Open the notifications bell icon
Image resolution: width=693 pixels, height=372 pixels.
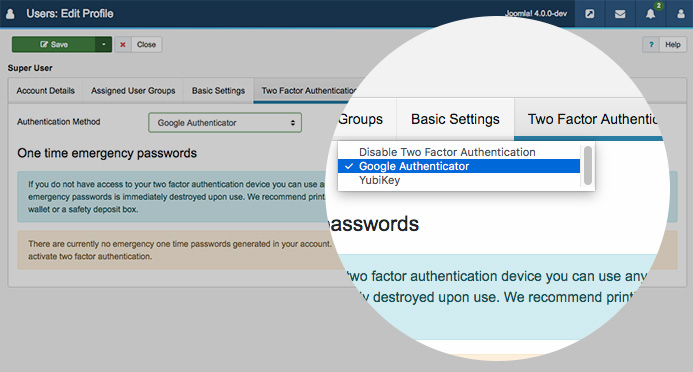coord(651,14)
